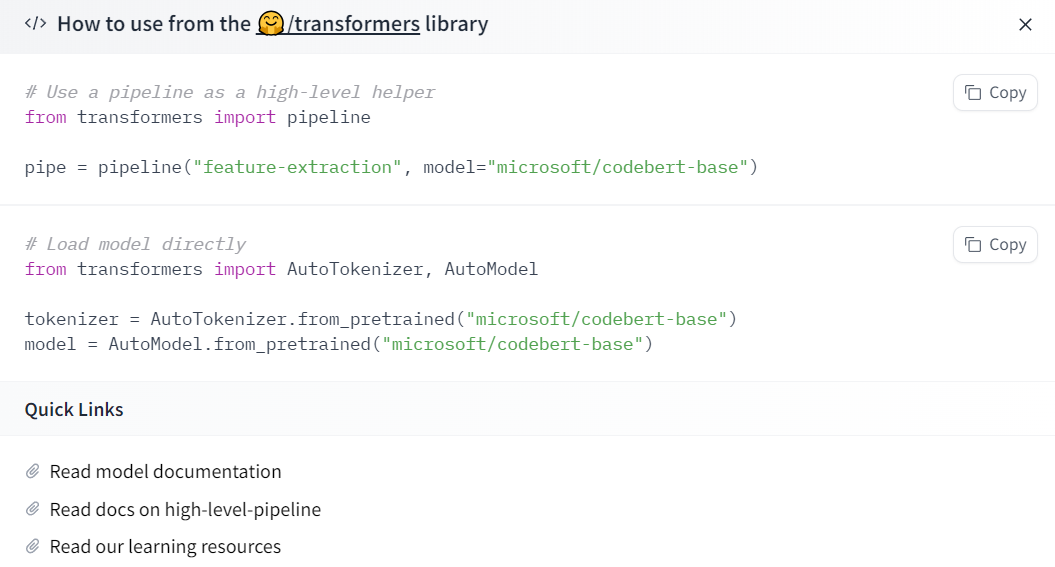Click the "Load model directly" code comment
Screen dimensions: 1055x567
135,244
